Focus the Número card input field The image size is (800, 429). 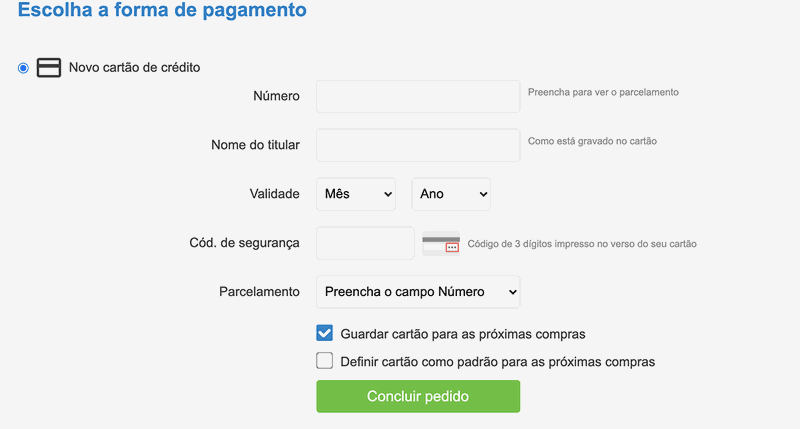click(418, 96)
